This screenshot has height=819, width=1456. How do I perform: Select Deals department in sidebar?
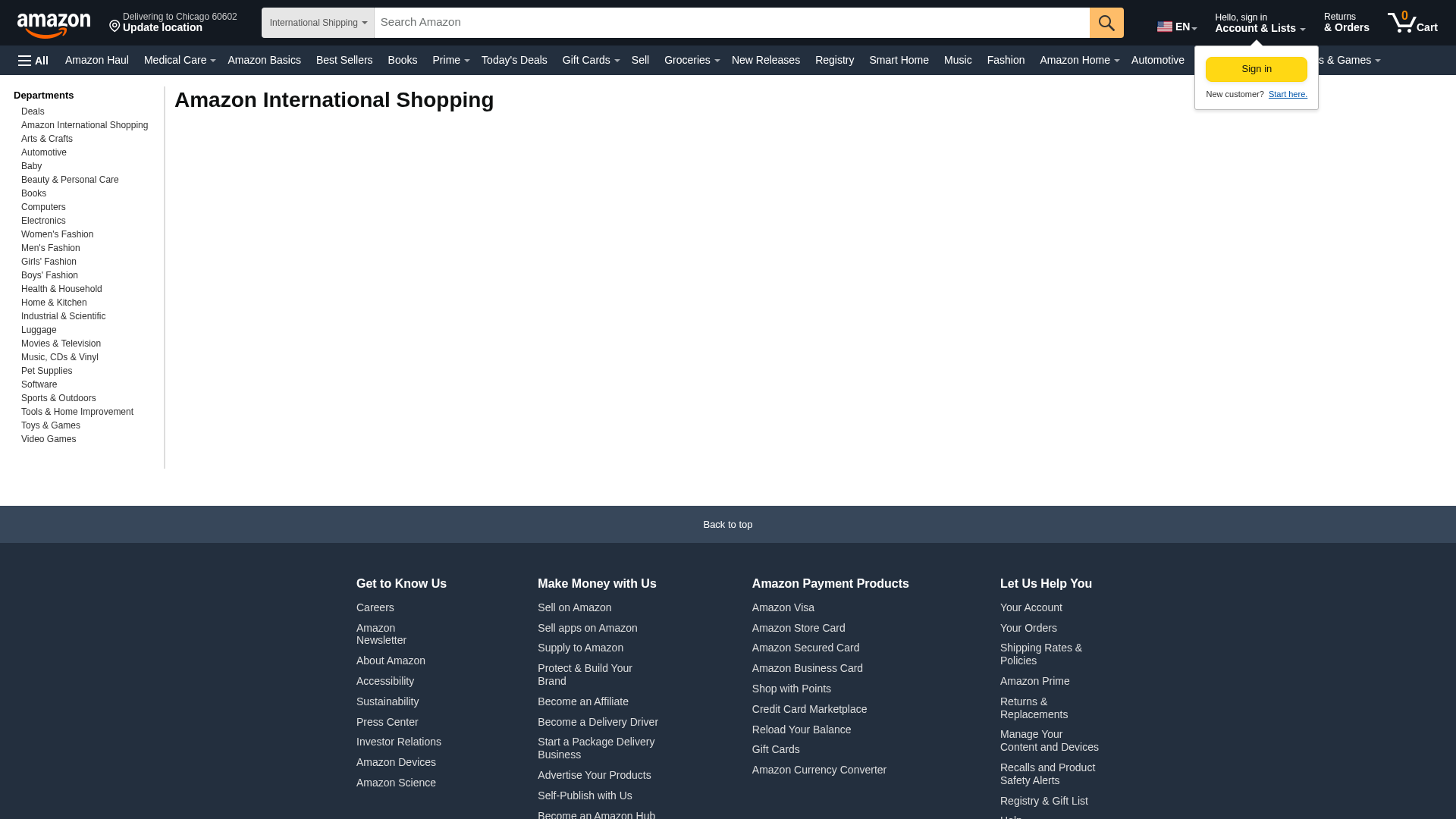pyautogui.click(x=33, y=111)
